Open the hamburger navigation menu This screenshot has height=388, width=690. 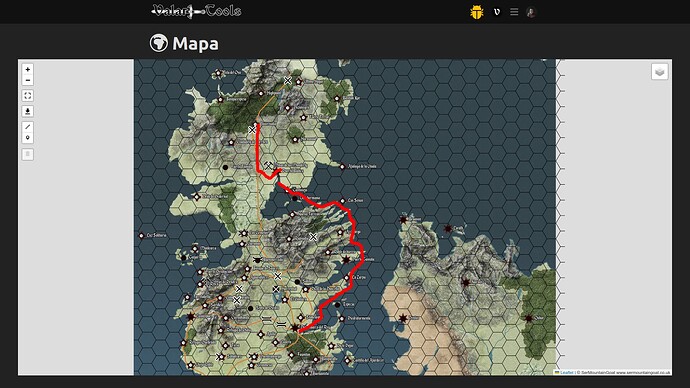[x=514, y=12]
